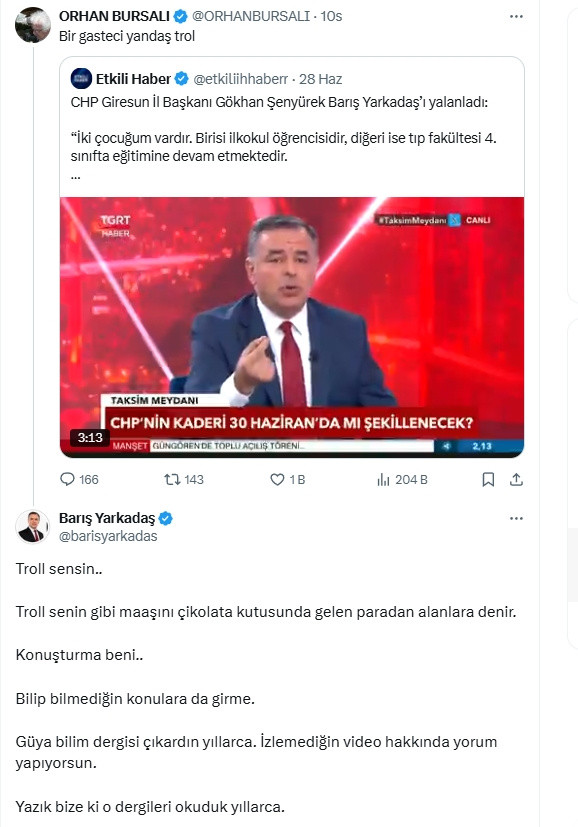
Task: Open more options on Orhan Bursalı tweet
Action: [x=516, y=17]
